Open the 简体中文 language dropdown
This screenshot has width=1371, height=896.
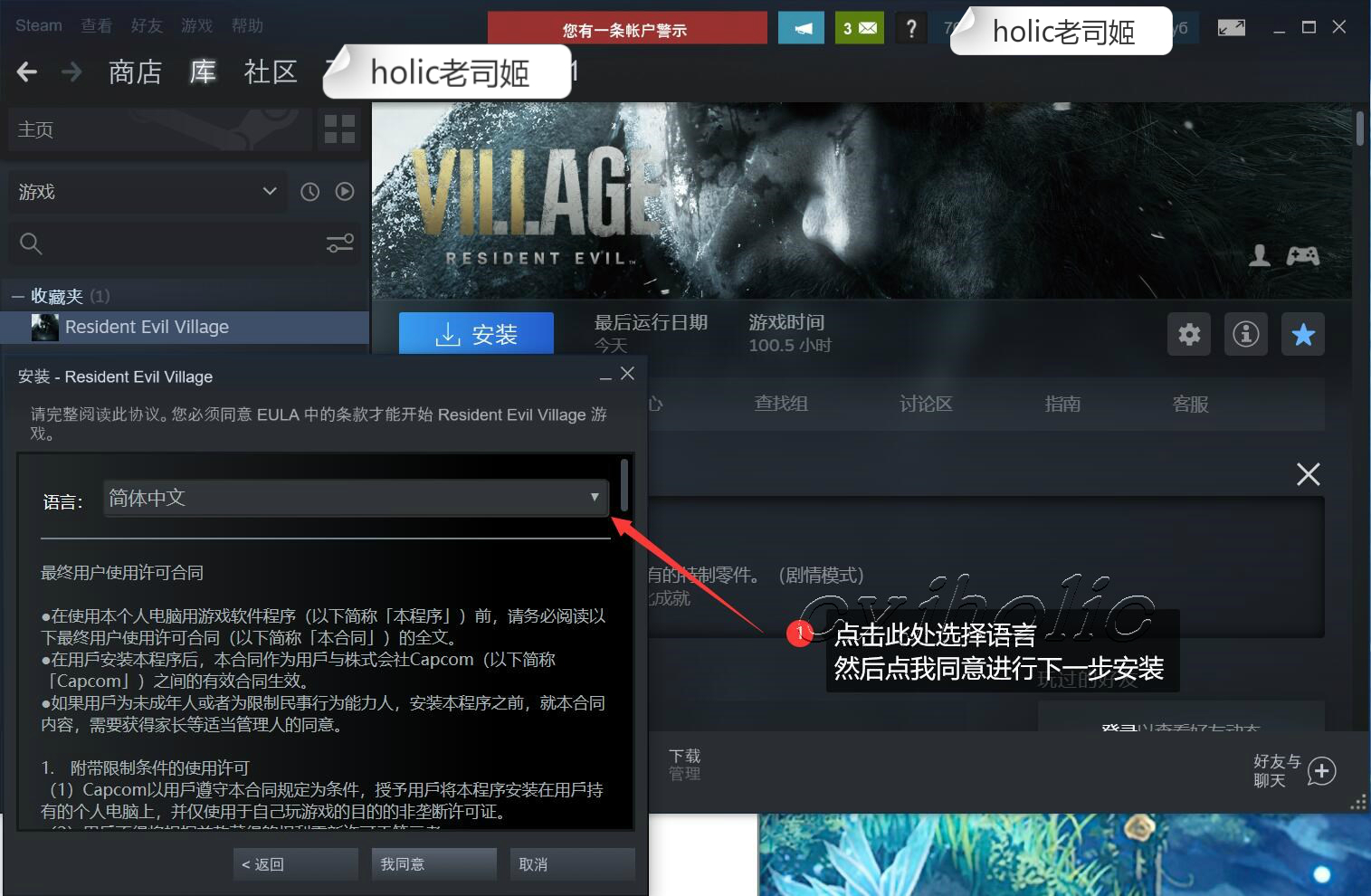point(356,498)
